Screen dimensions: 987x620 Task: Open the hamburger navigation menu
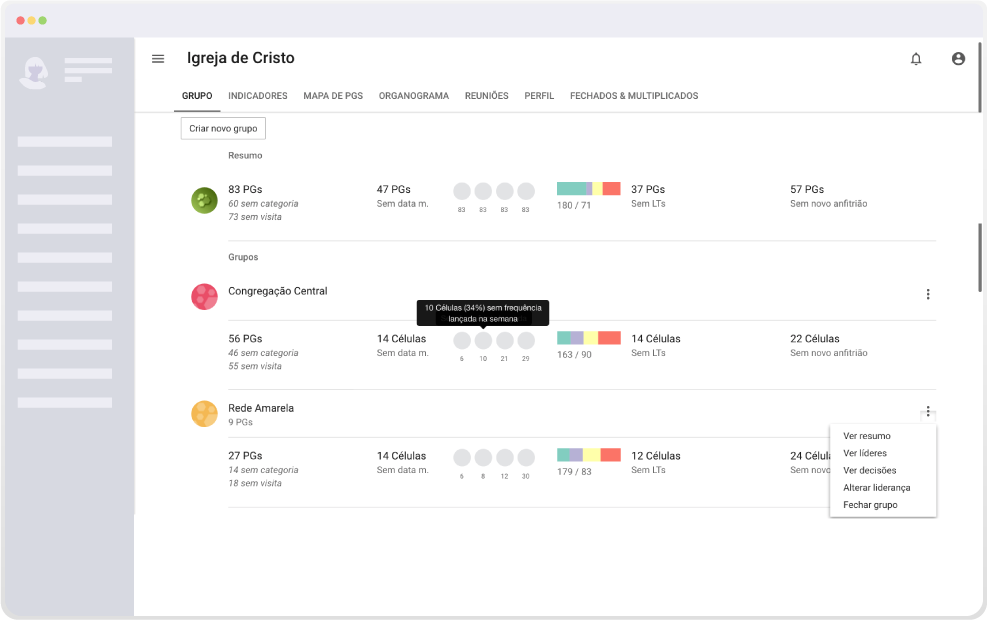(158, 59)
